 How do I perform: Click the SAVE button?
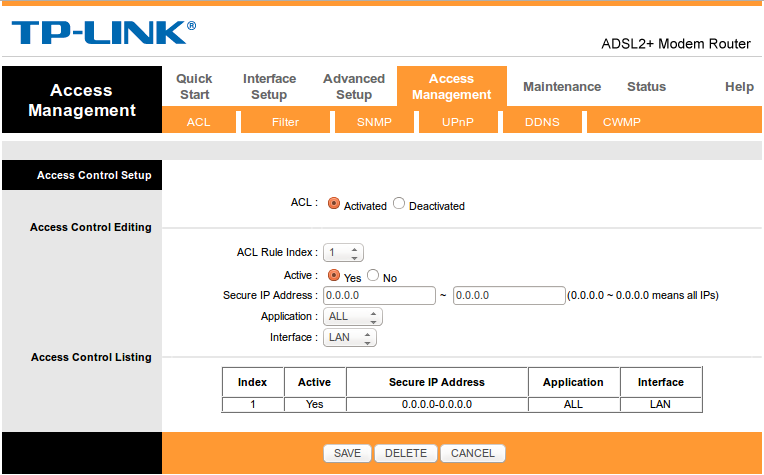pos(347,453)
